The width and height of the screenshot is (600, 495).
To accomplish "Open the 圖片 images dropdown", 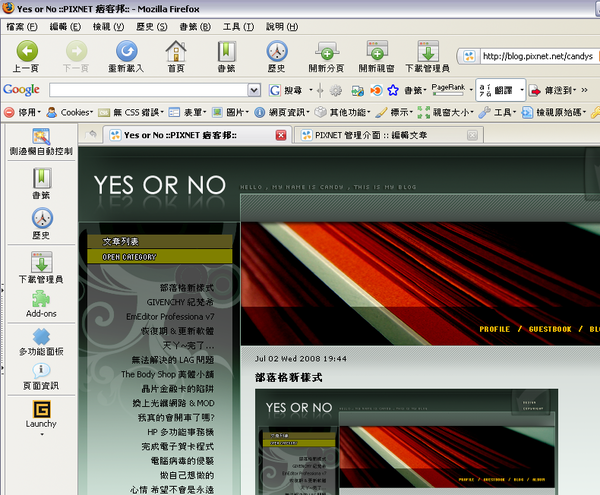I will [230, 112].
